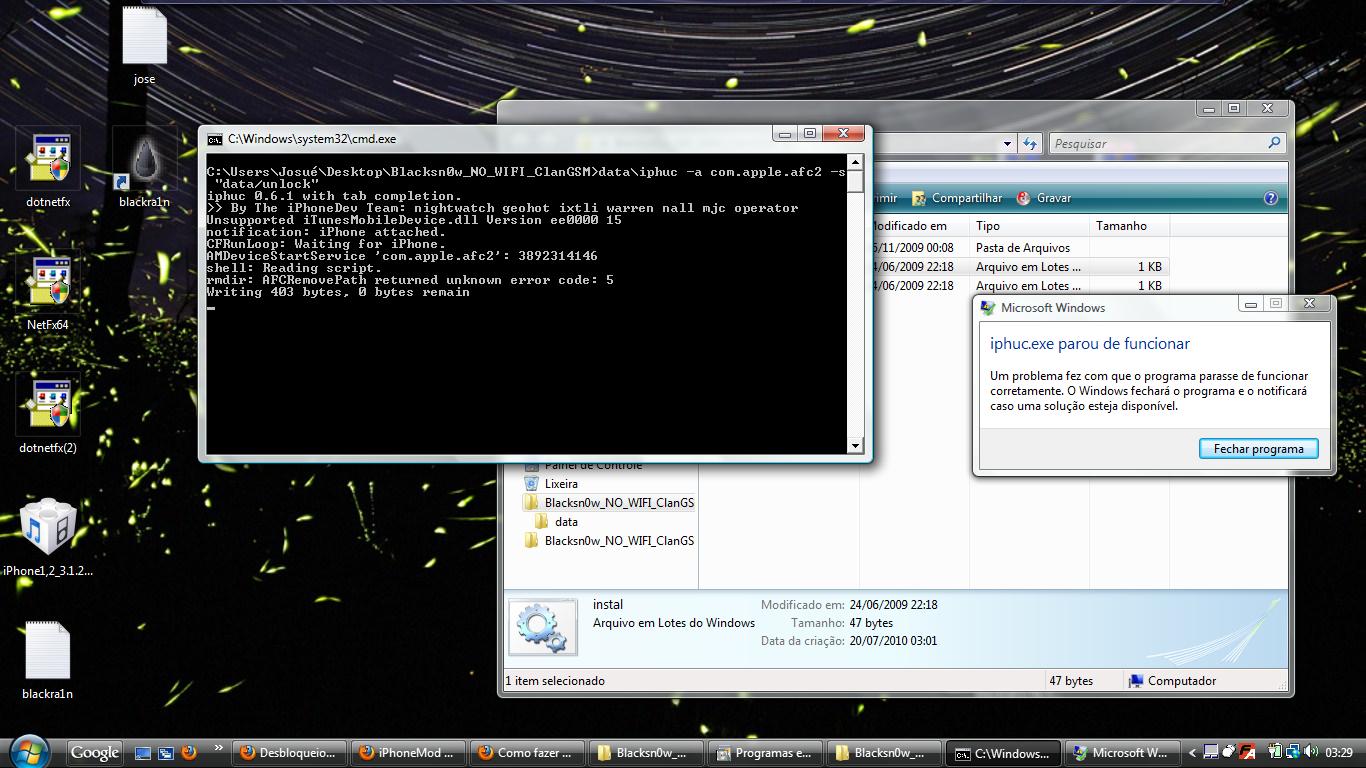Click the Fechar programa button
Viewport: 1366px width, 768px height.
click(1258, 449)
